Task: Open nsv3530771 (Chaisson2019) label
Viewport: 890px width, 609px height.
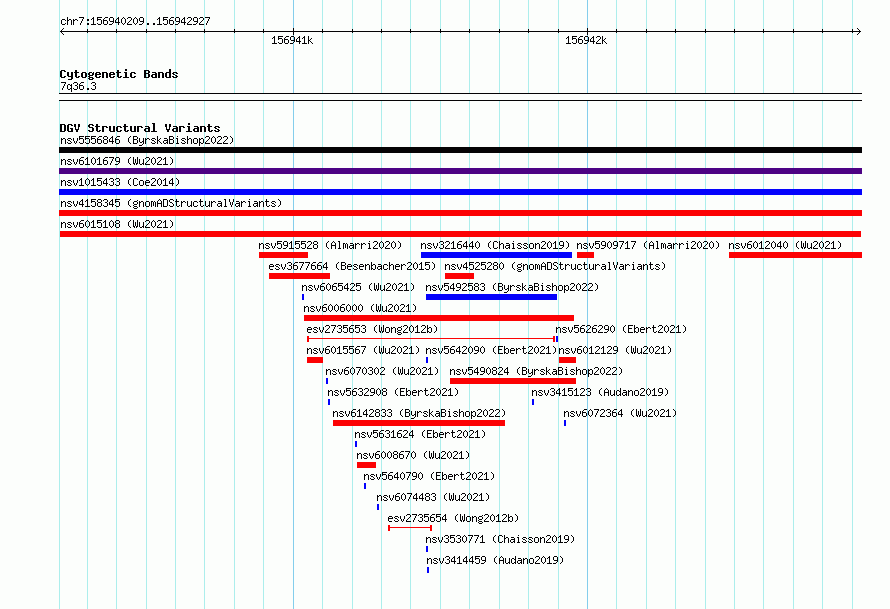Action: (x=500, y=539)
